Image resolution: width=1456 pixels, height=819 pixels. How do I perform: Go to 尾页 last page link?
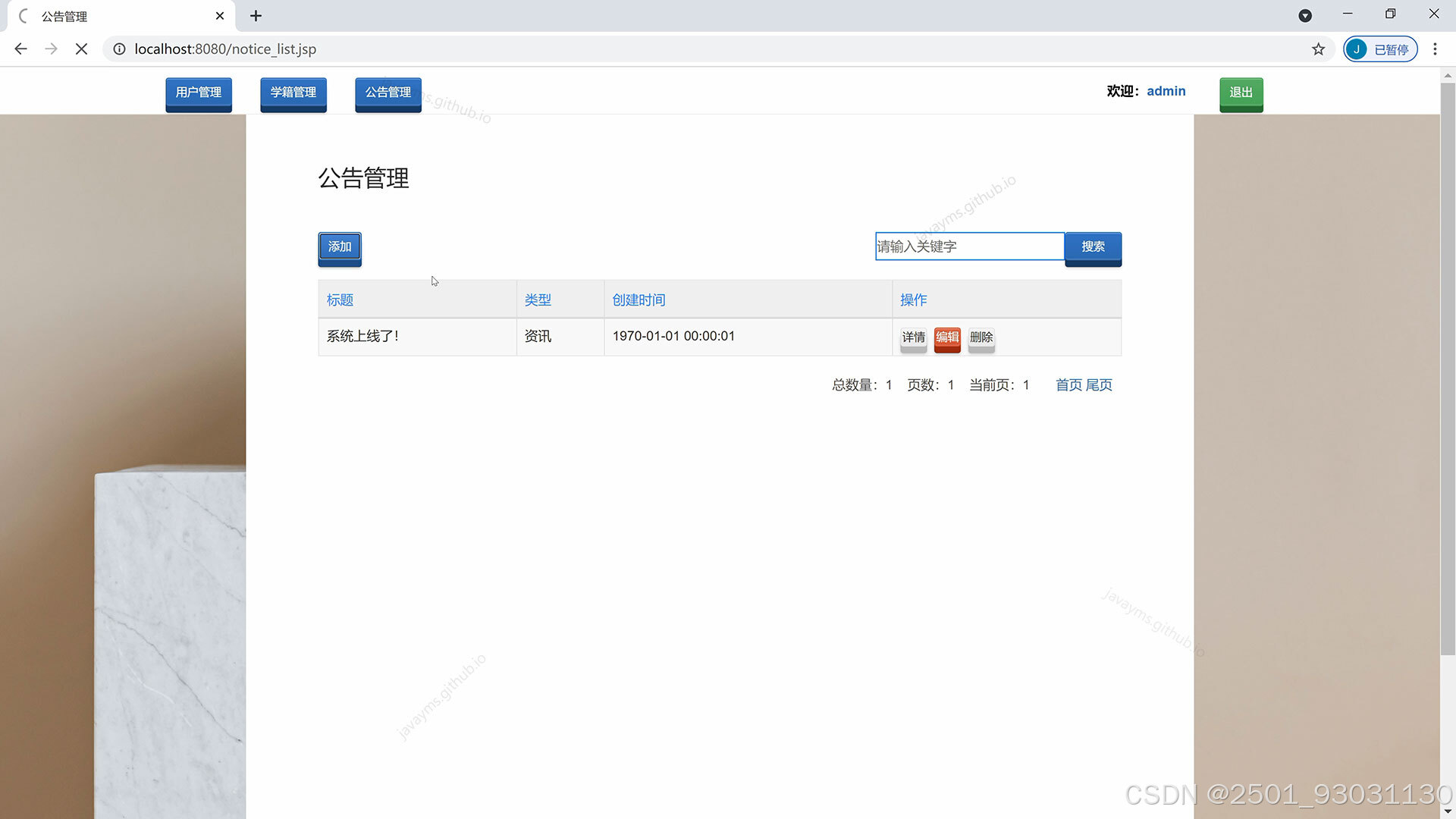(x=1099, y=385)
